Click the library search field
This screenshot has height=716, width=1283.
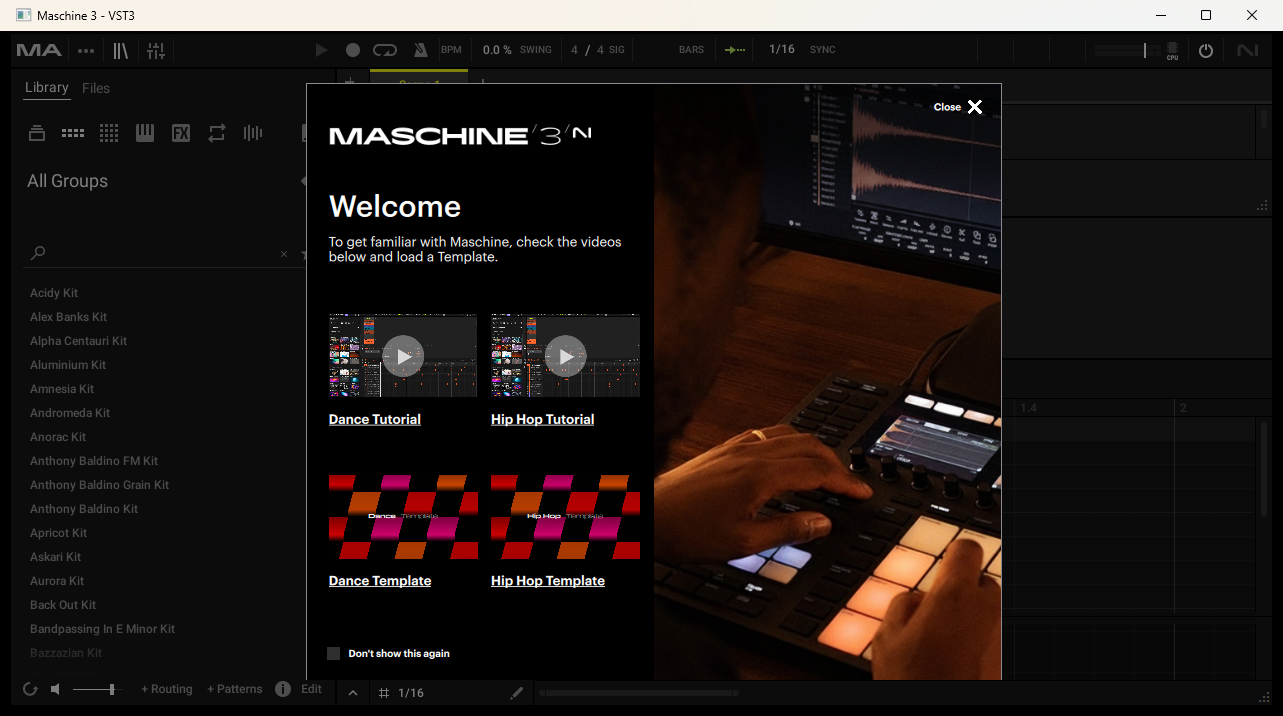pyautogui.click(x=160, y=254)
